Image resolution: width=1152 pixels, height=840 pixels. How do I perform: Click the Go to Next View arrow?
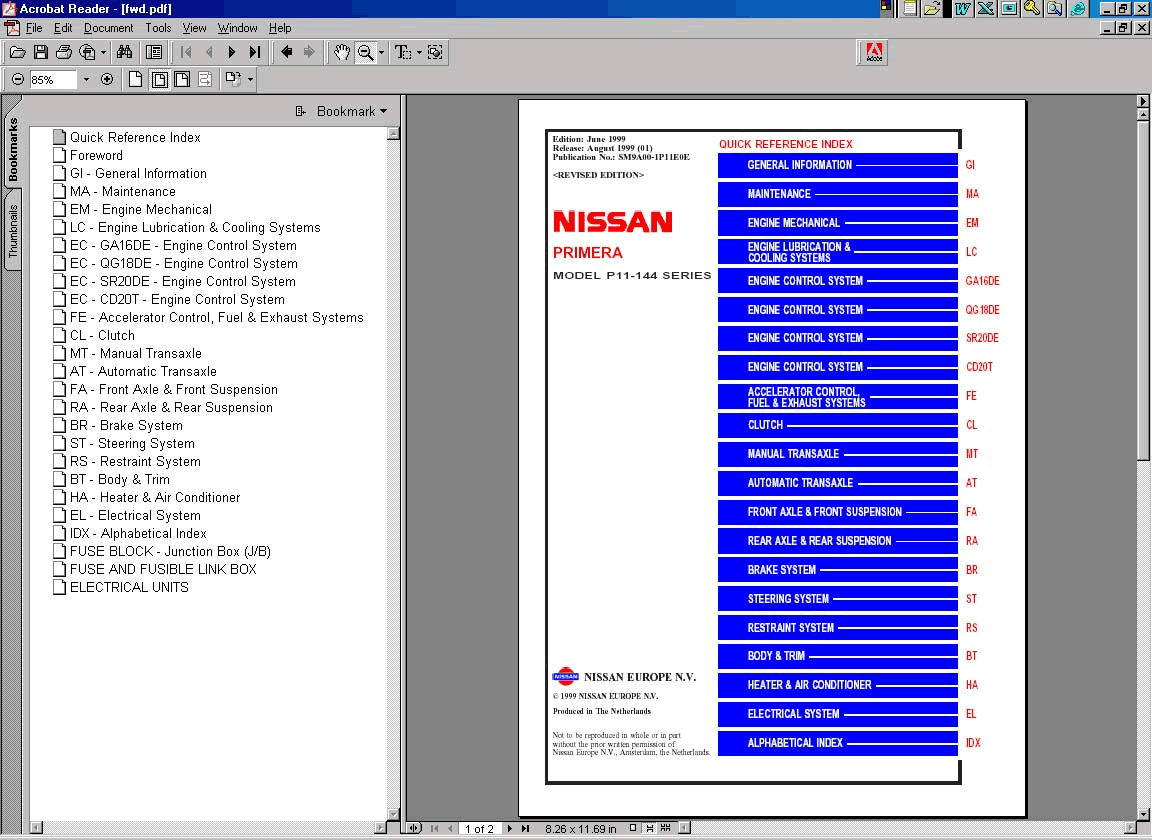click(x=309, y=52)
